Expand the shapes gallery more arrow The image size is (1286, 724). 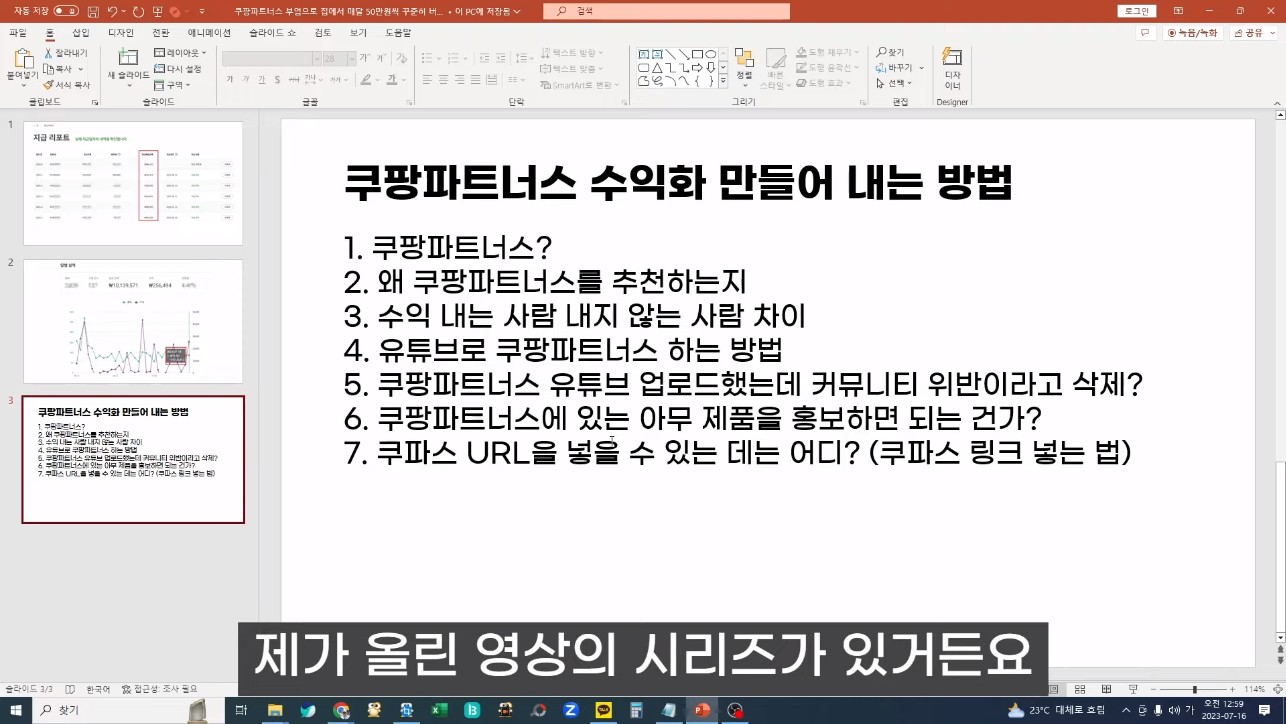pyautogui.click(x=724, y=80)
